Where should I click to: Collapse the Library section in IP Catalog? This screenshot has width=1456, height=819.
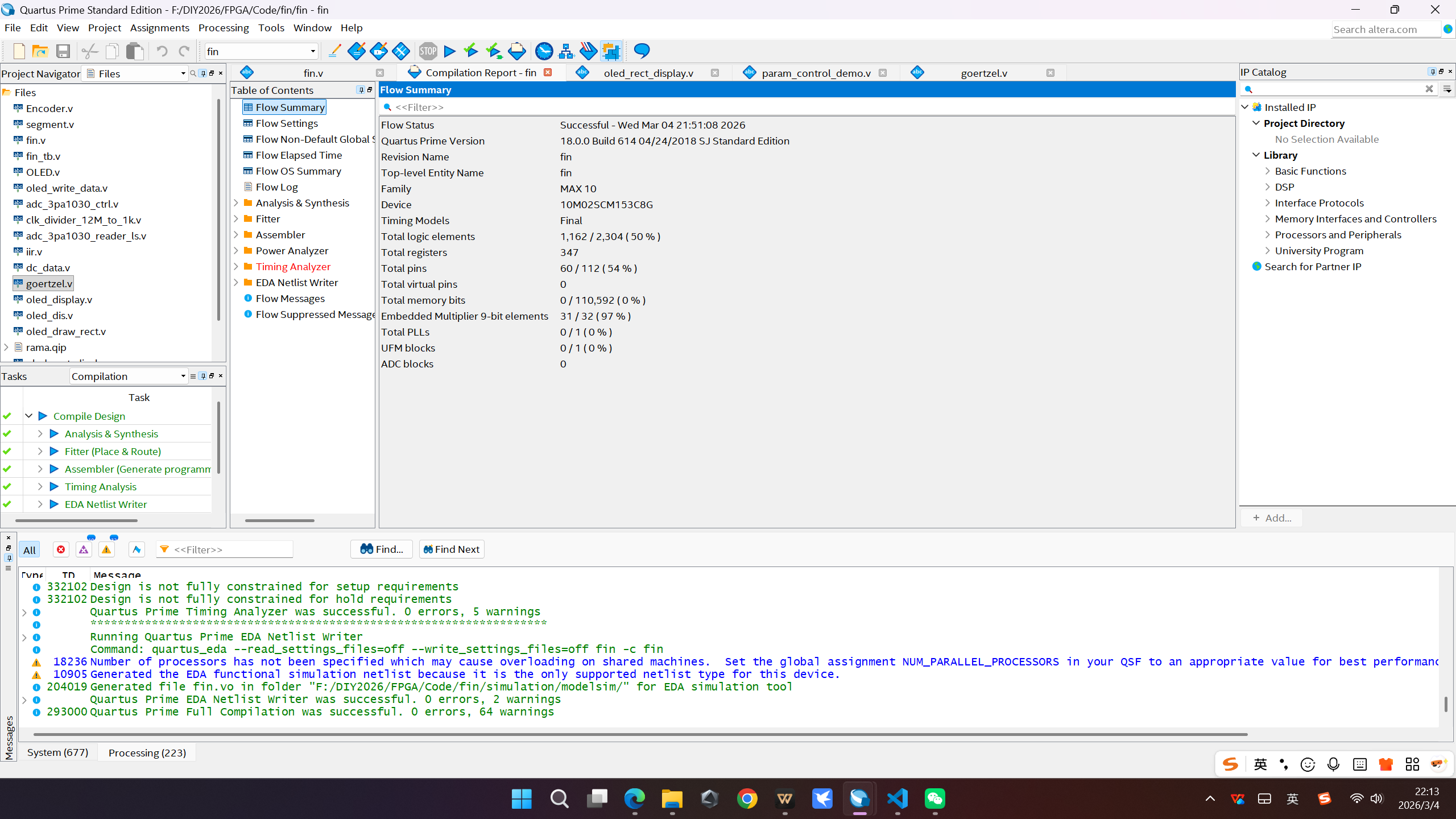coord(1256,155)
